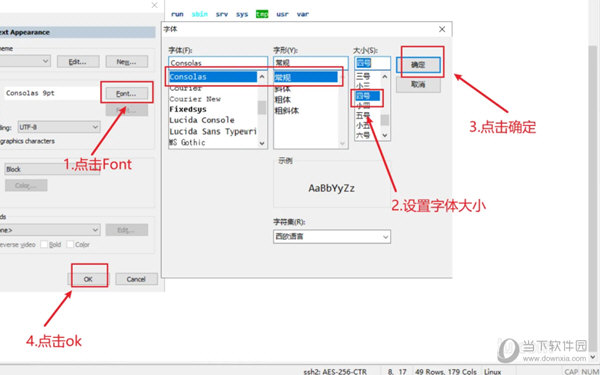This screenshot has height=375, width=600.
Task: Open the theme dropdown
Action: [x=25, y=61]
